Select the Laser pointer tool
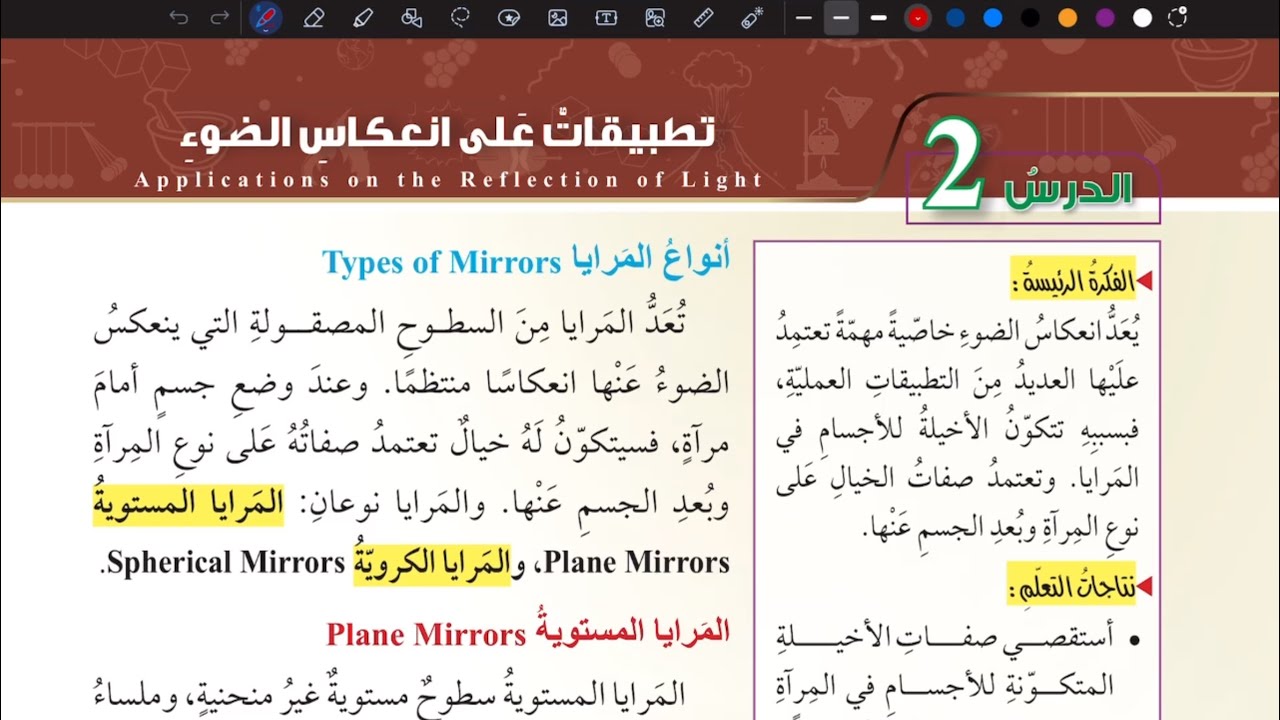Viewport: 1280px width, 720px height. tap(752, 18)
